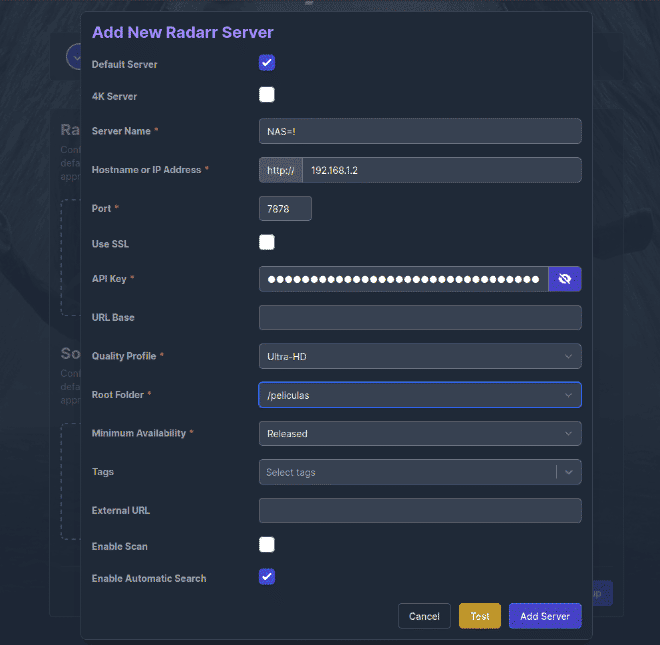Click the Tags label
Screen dimensions: 660x645
[x=103, y=472]
